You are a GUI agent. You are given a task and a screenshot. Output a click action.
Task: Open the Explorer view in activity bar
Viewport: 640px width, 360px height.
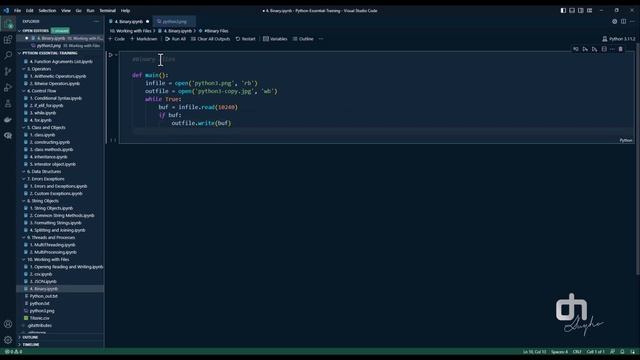pos(8,24)
